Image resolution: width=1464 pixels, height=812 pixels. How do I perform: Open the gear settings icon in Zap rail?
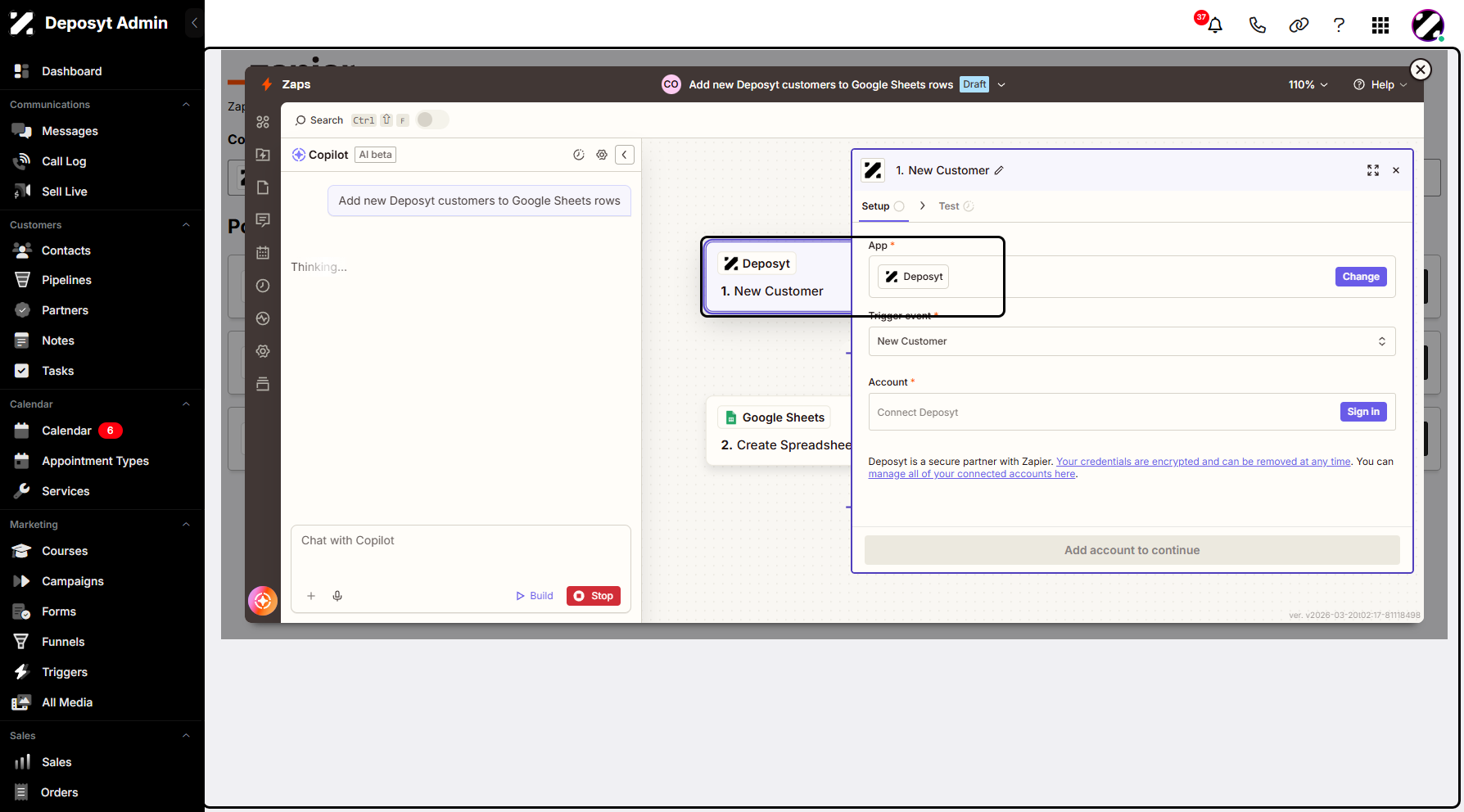[263, 351]
